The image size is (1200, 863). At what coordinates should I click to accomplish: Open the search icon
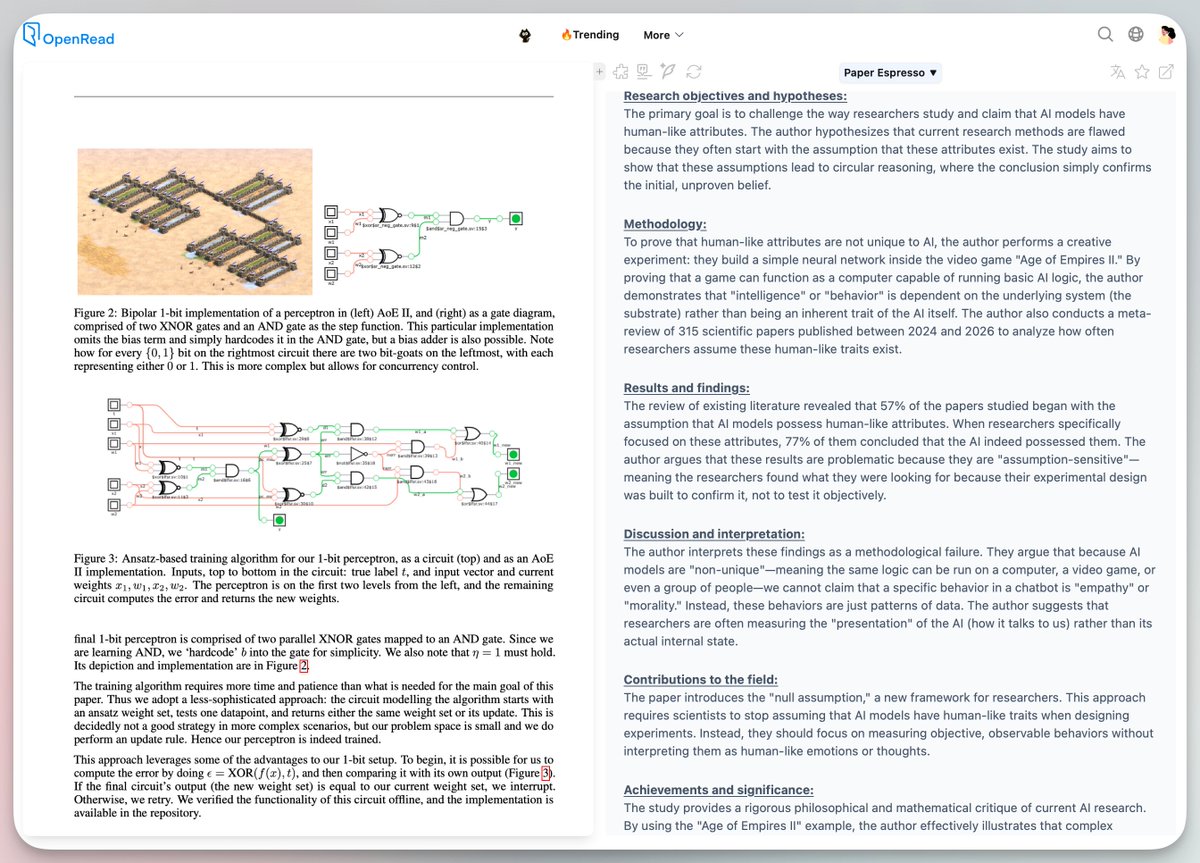(1105, 34)
